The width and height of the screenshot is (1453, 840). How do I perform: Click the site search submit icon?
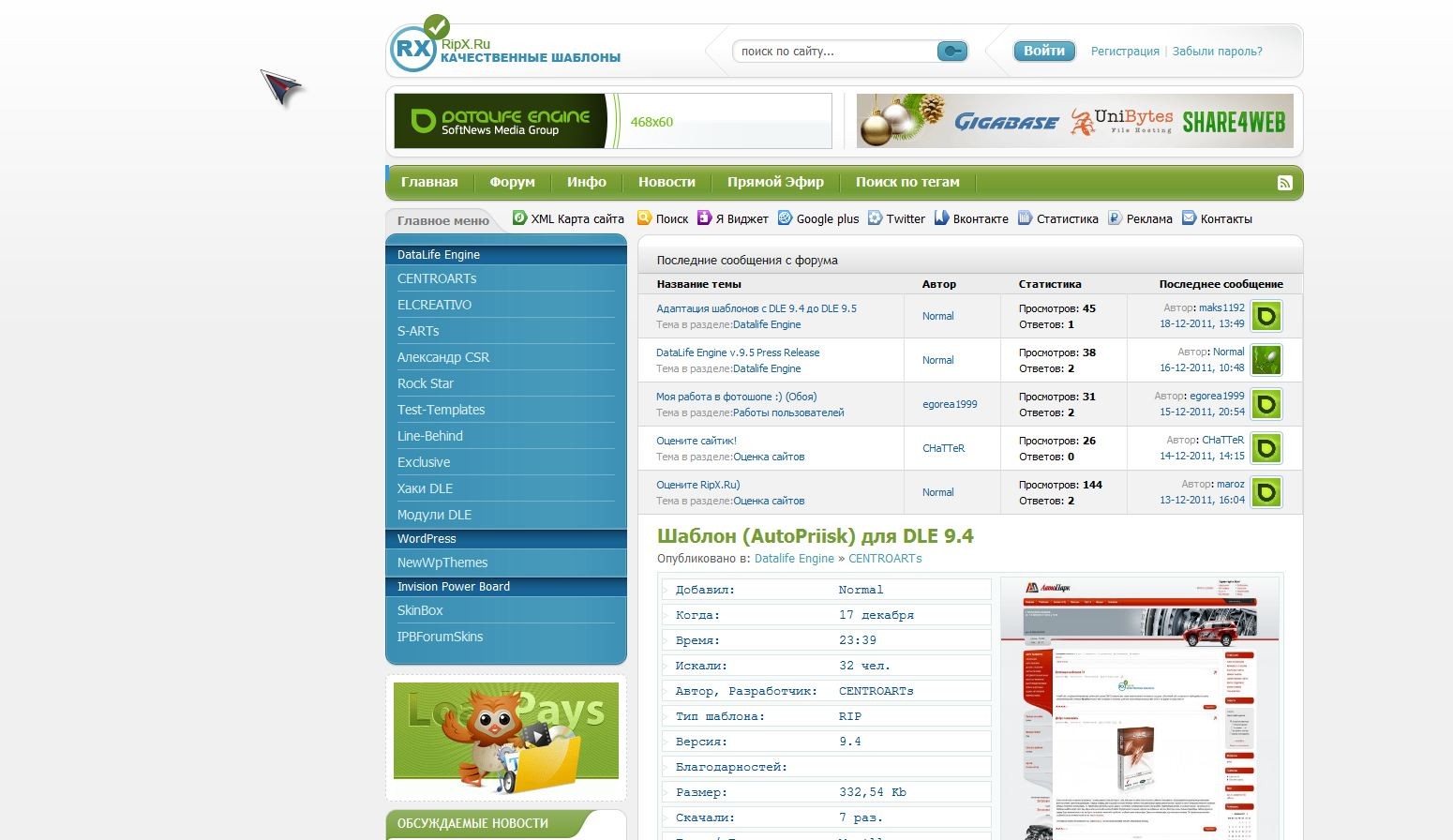(x=951, y=51)
